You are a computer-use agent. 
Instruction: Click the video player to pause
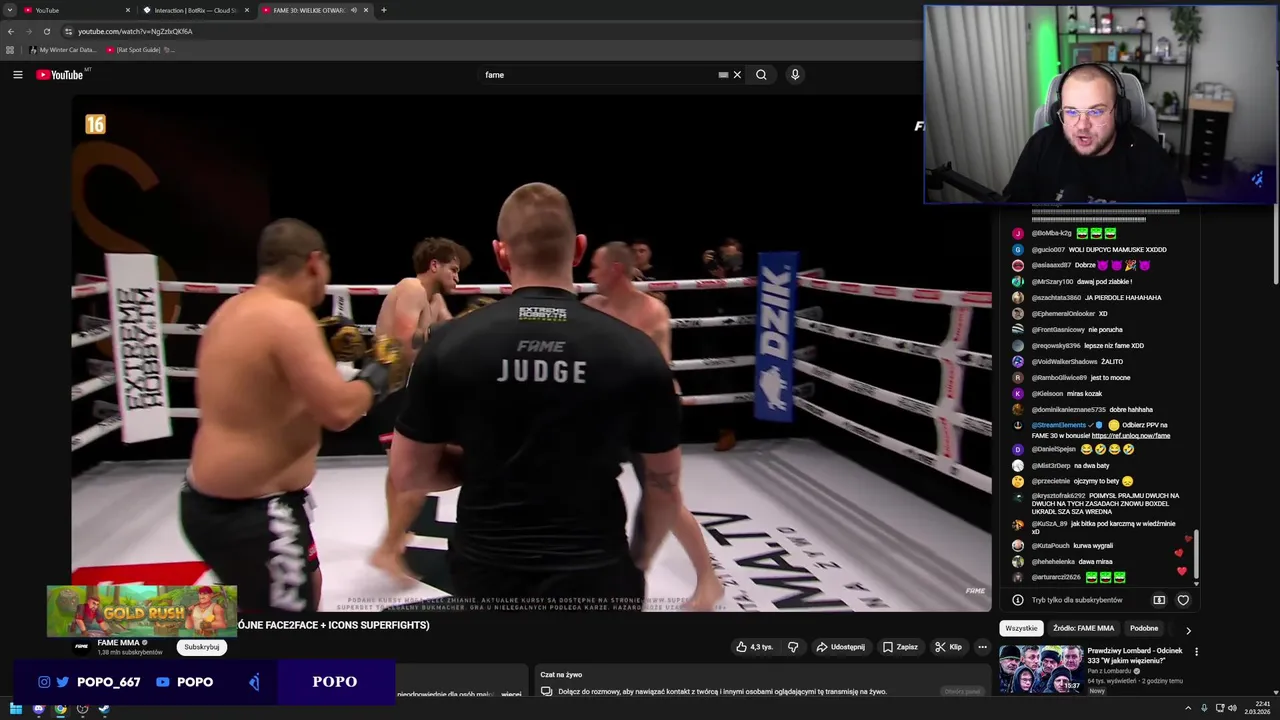point(531,353)
